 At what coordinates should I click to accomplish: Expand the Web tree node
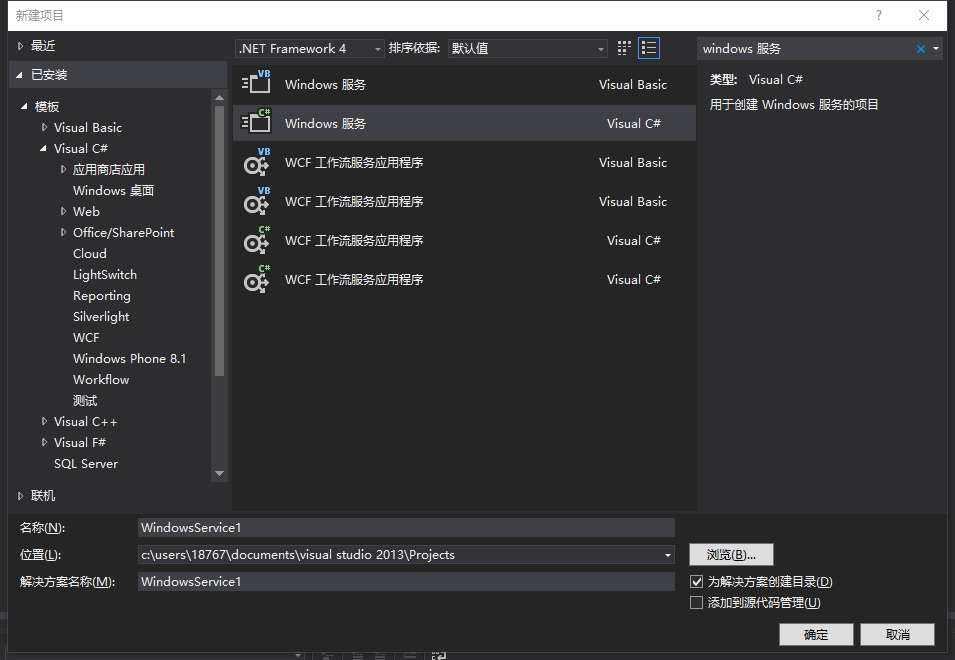click(63, 211)
